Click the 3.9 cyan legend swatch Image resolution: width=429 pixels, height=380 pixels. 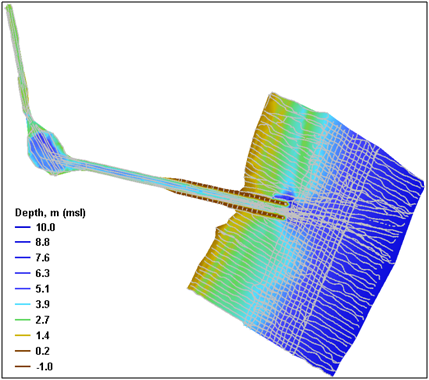[x=23, y=305]
